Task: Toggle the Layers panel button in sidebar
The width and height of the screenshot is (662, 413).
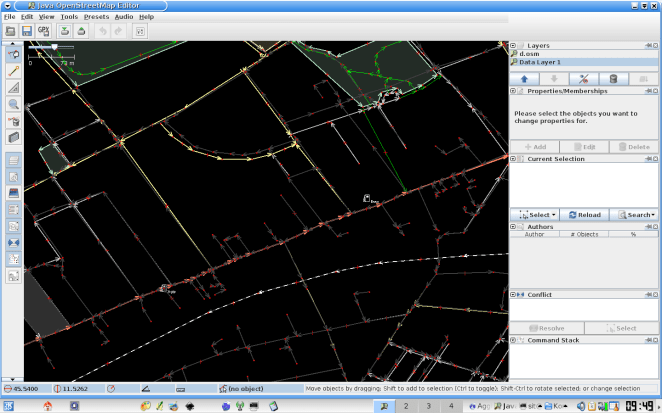Action: click(14, 159)
